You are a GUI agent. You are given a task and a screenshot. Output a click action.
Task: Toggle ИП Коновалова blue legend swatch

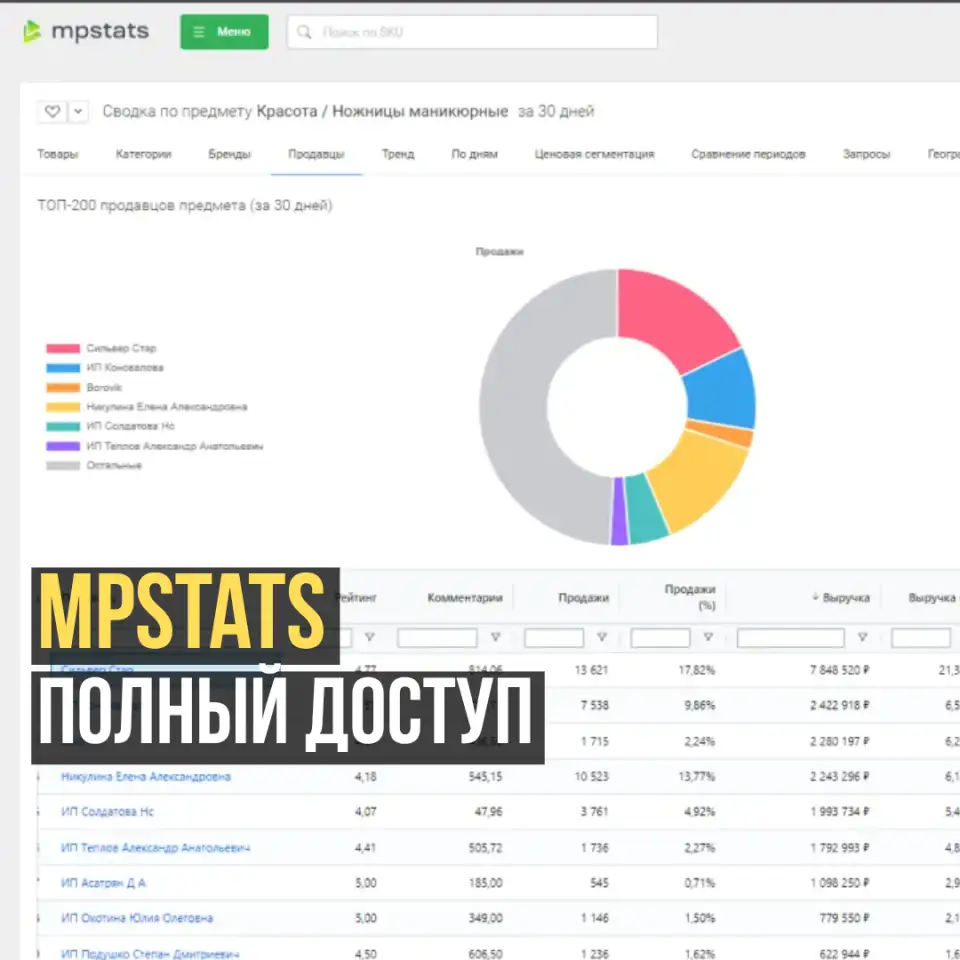63,368
